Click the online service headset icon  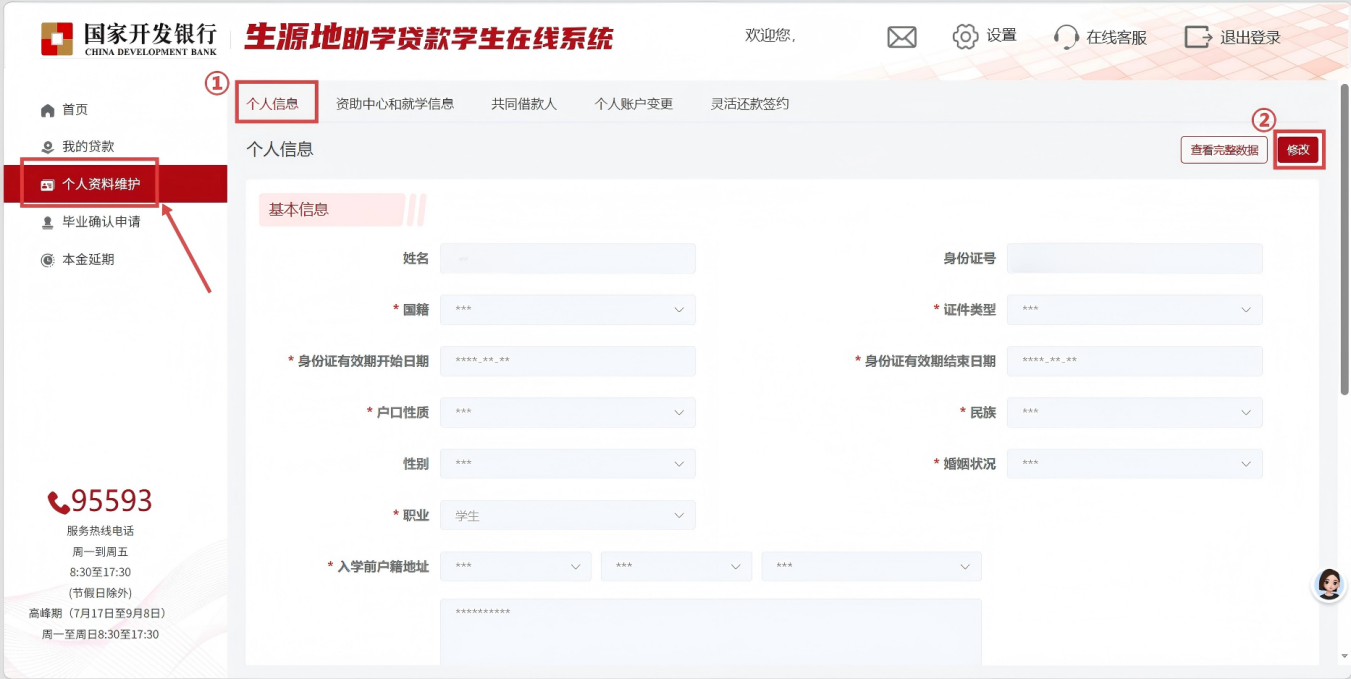[x=1066, y=37]
